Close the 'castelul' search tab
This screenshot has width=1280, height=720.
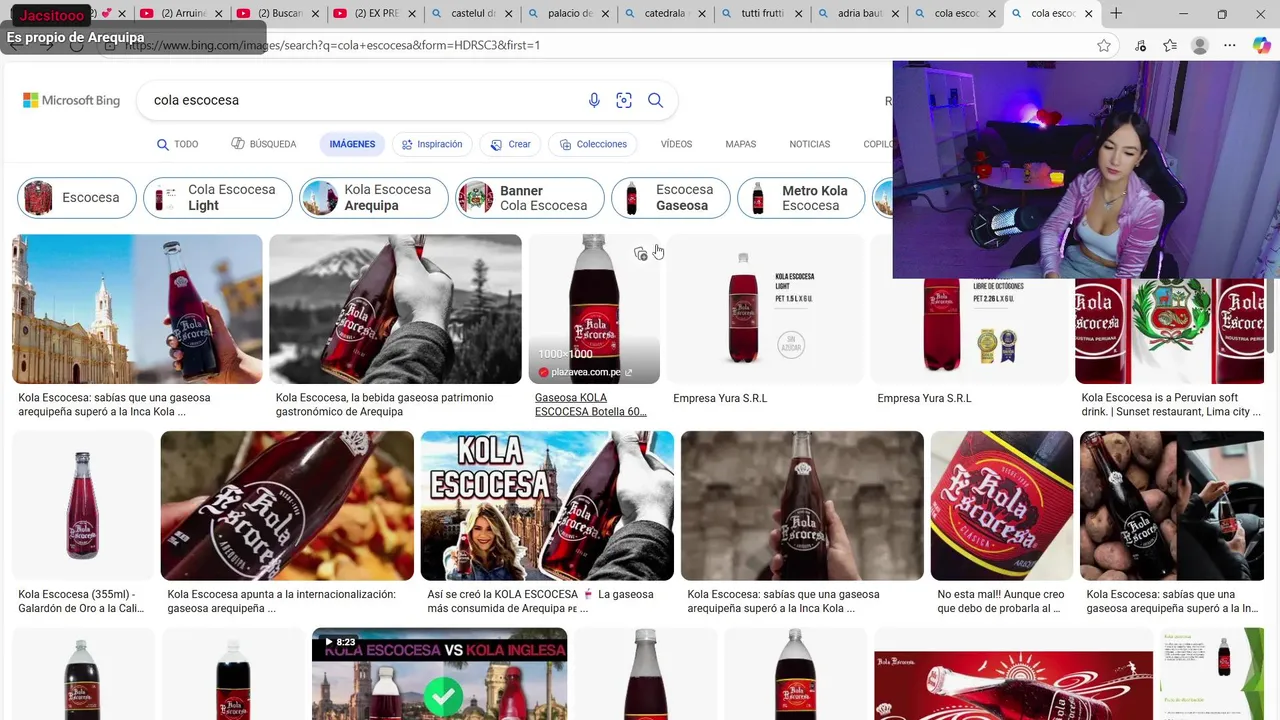(x=507, y=14)
